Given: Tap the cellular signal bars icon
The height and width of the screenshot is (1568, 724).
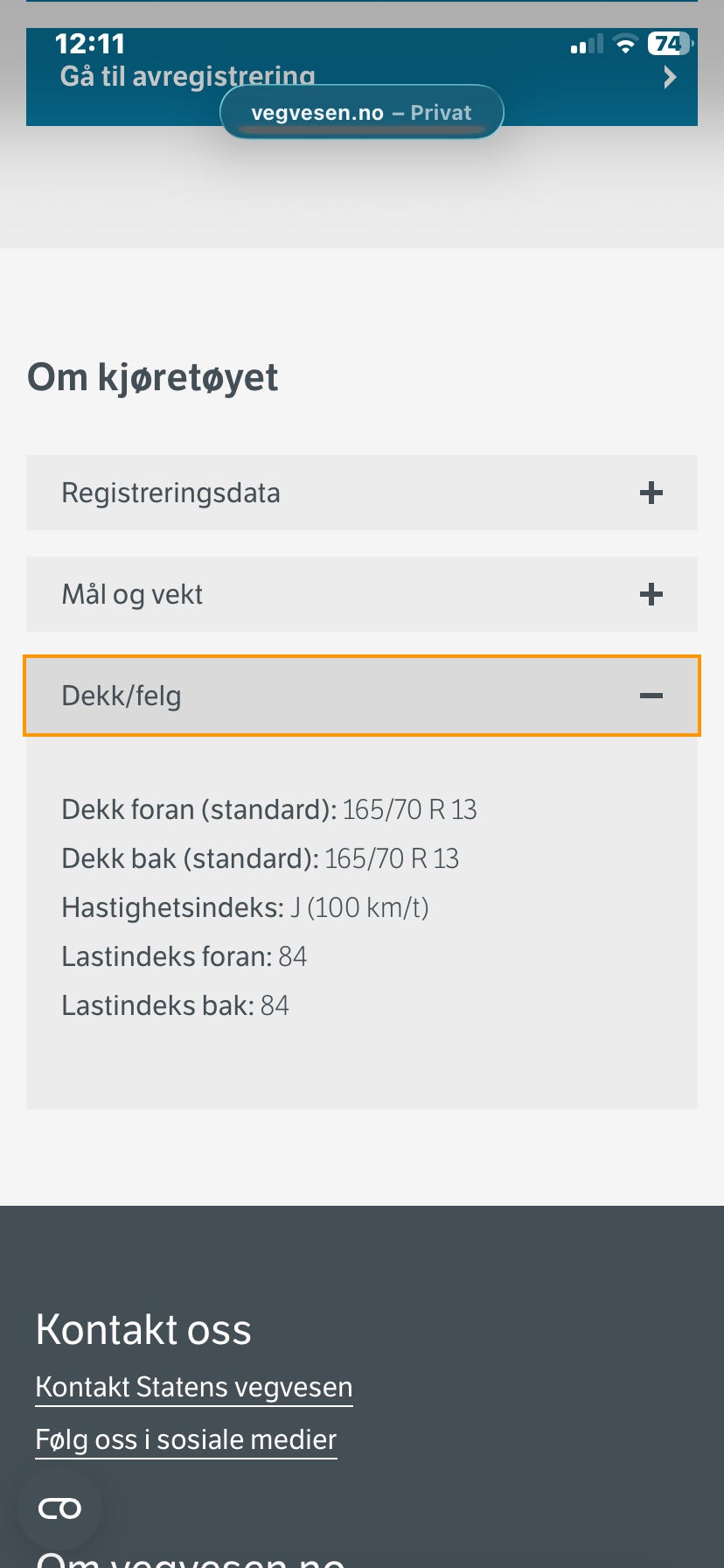Looking at the screenshot, I should pos(587,45).
